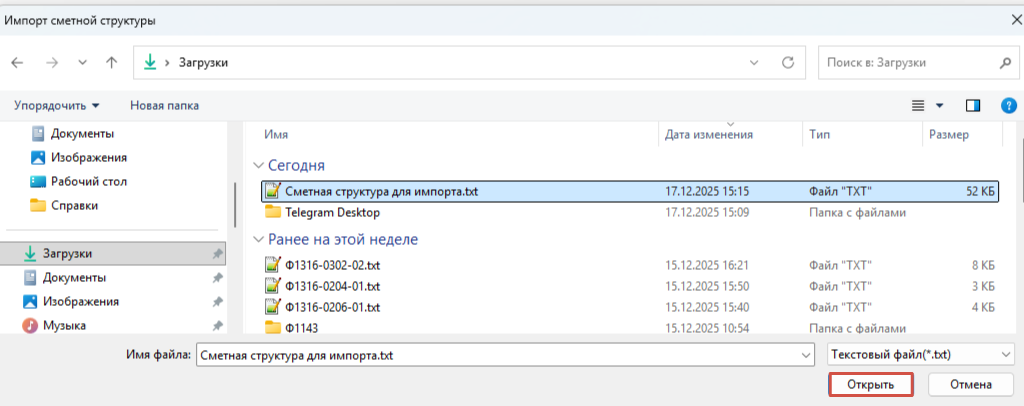Click date 17.12.2025 15:15 cell
This screenshot has height=406, width=1024.
tap(706, 192)
